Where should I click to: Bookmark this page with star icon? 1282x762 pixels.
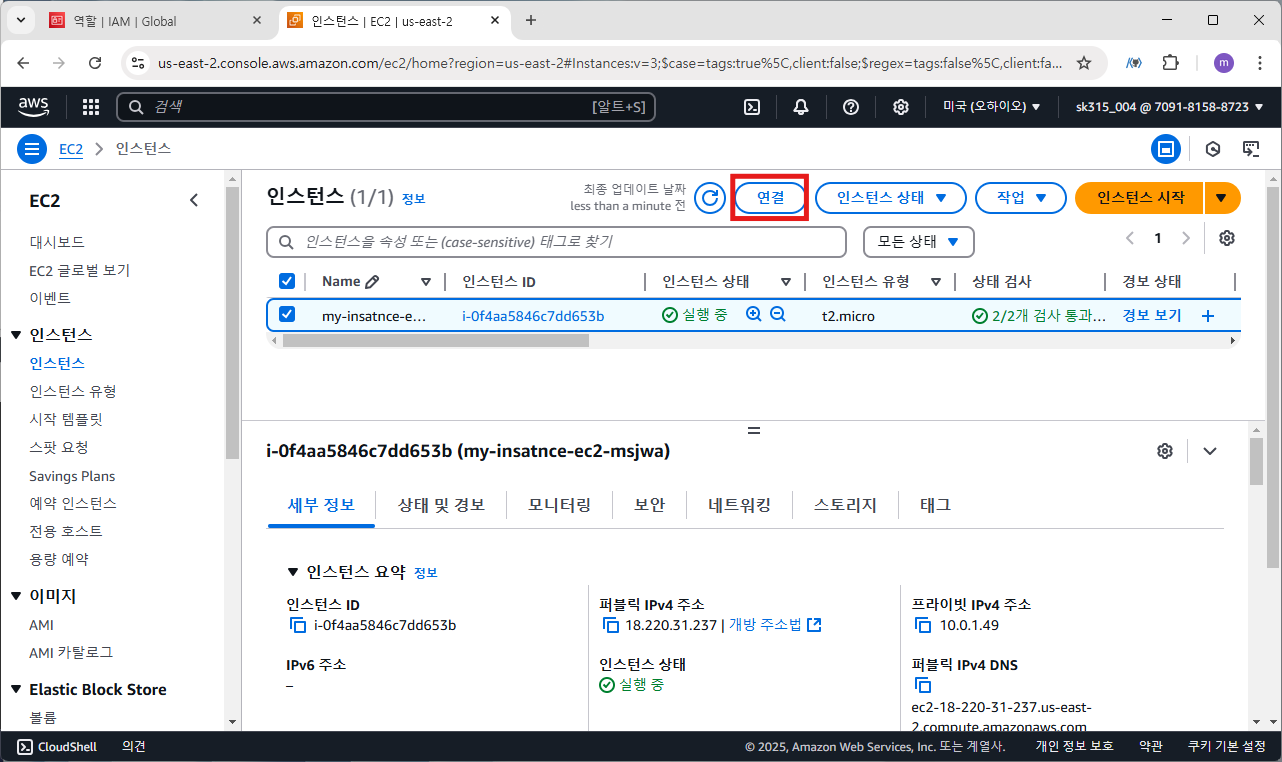(x=1083, y=62)
